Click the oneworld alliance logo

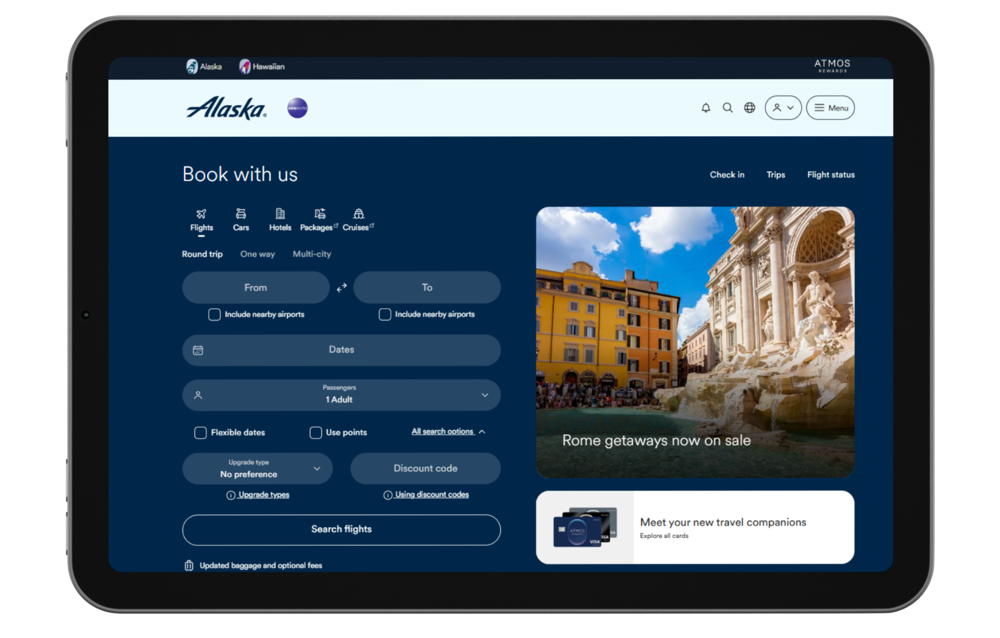pos(297,108)
